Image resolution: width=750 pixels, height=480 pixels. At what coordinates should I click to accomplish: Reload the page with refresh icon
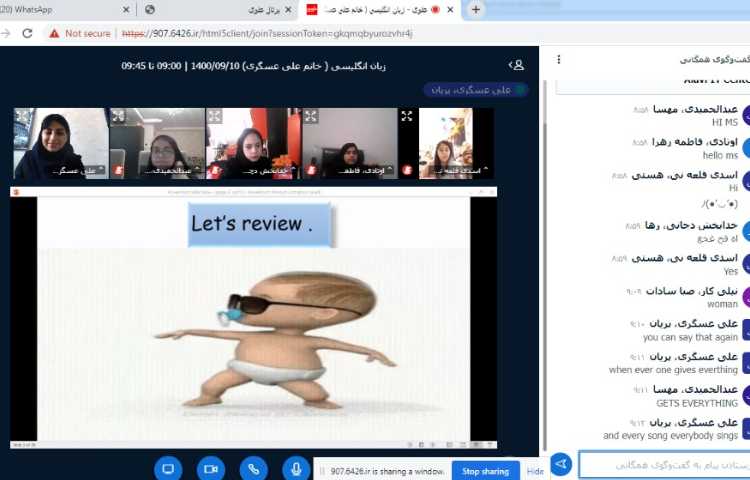pos(27,33)
